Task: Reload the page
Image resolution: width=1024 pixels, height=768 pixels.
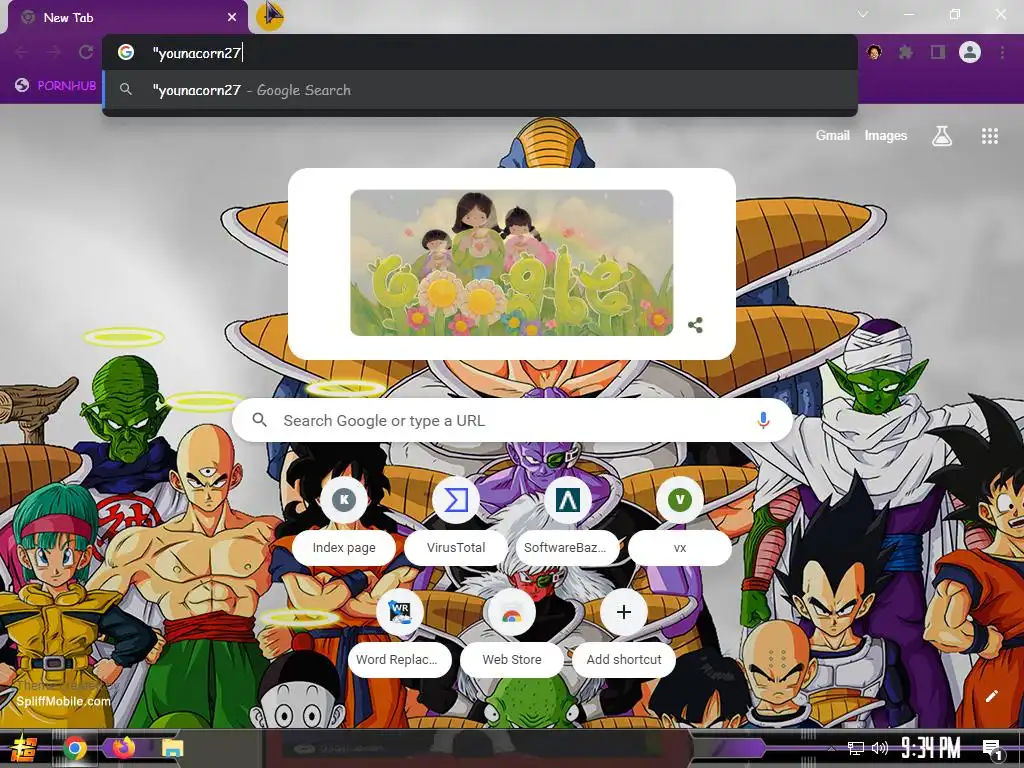Action: 86,52
